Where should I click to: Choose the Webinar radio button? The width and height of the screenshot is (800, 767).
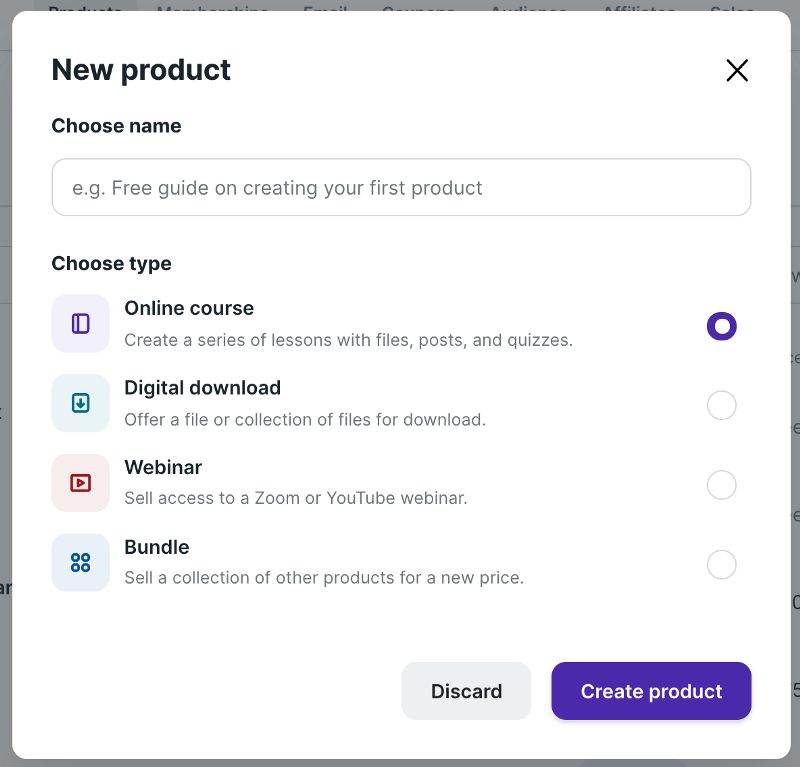721,485
